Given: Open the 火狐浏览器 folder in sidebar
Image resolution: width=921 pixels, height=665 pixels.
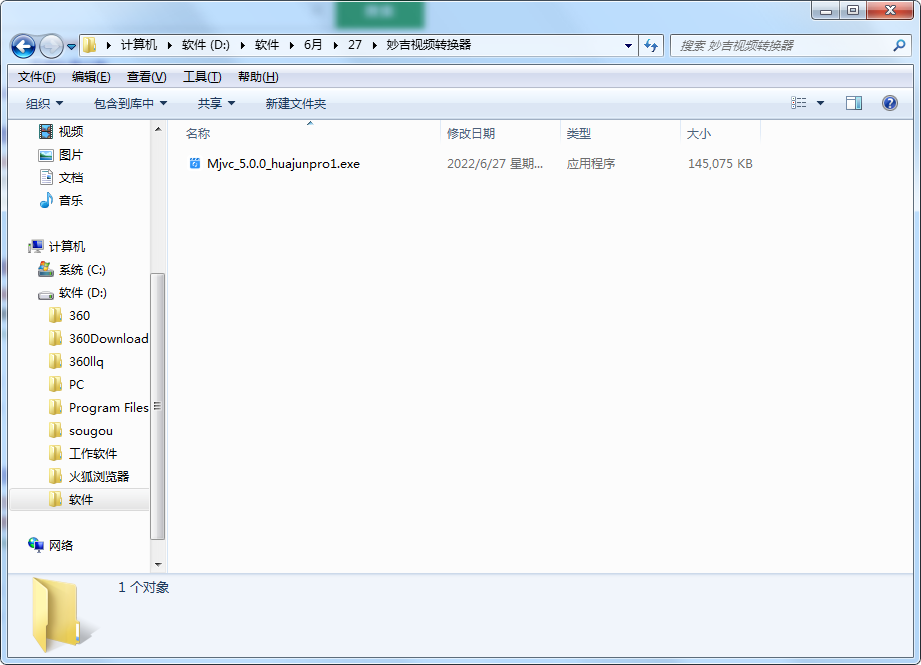Looking at the screenshot, I should pyautogui.click(x=89, y=476).
